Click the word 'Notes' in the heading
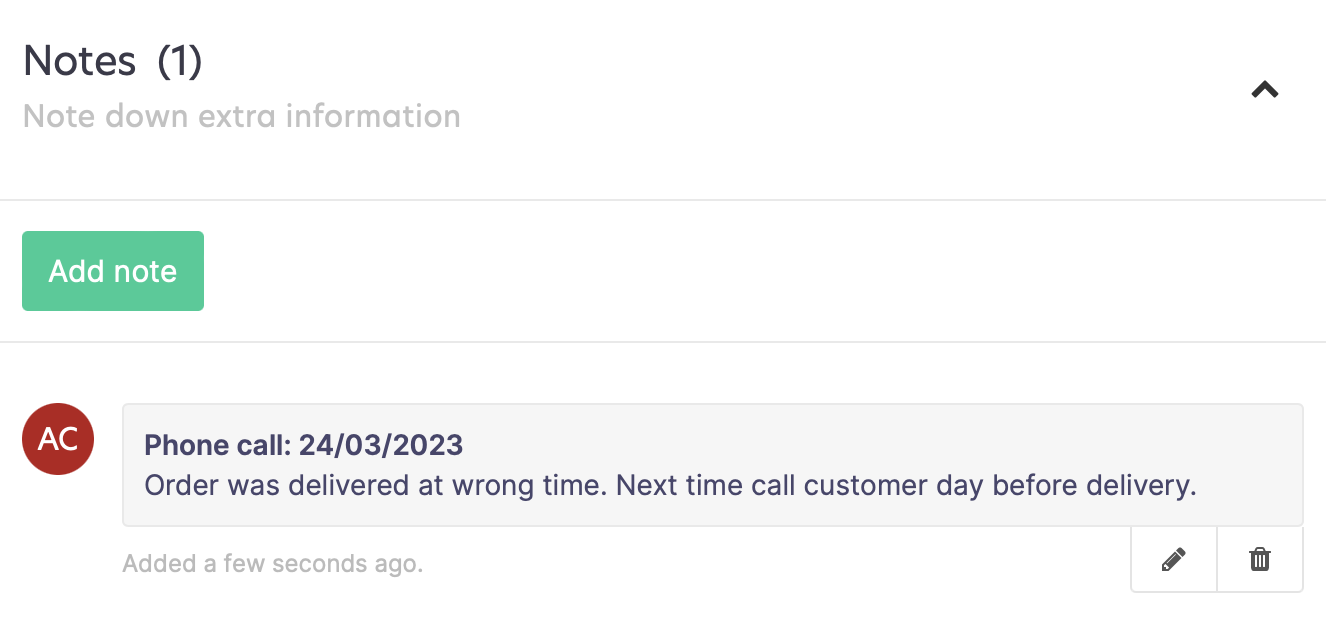Screen dimensions: 1326x626 (x=80, y=61)
